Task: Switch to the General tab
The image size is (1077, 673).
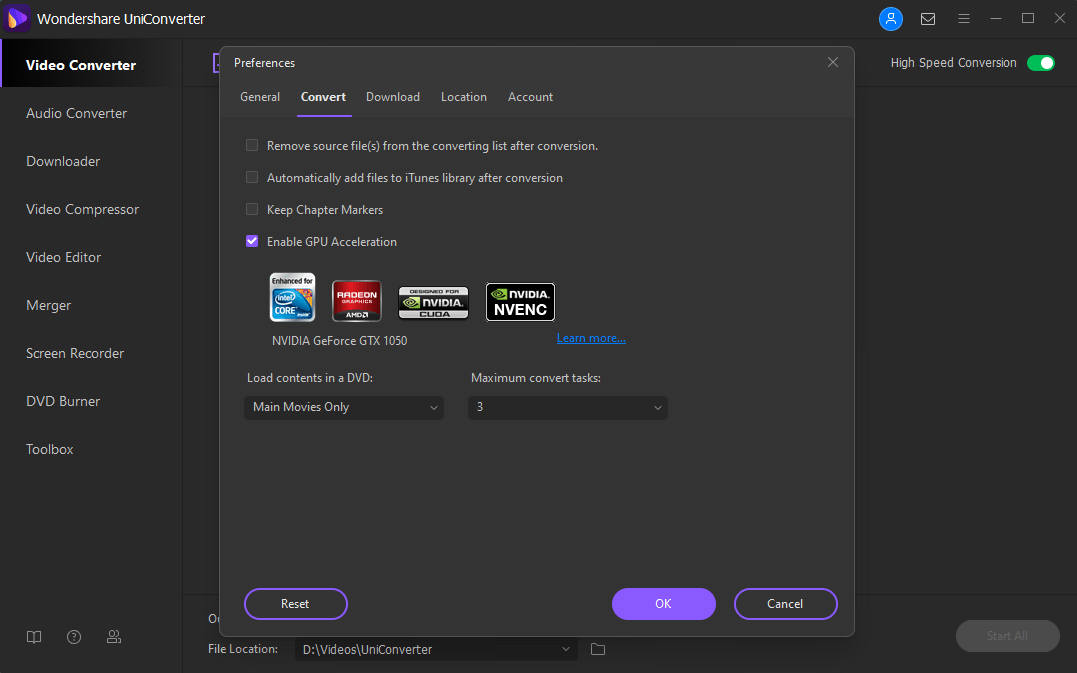Action: click(x=260, y=97)
